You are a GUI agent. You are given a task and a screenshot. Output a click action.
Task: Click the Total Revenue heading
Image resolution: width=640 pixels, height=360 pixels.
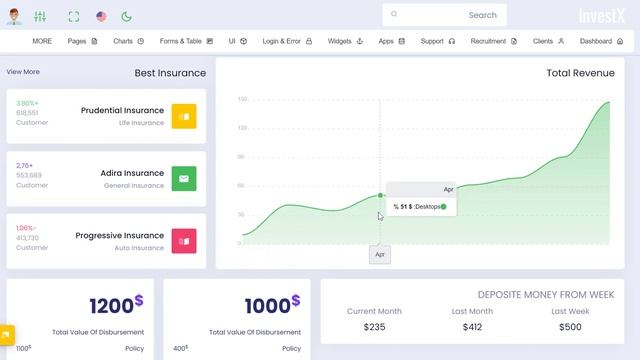point(580,73)
